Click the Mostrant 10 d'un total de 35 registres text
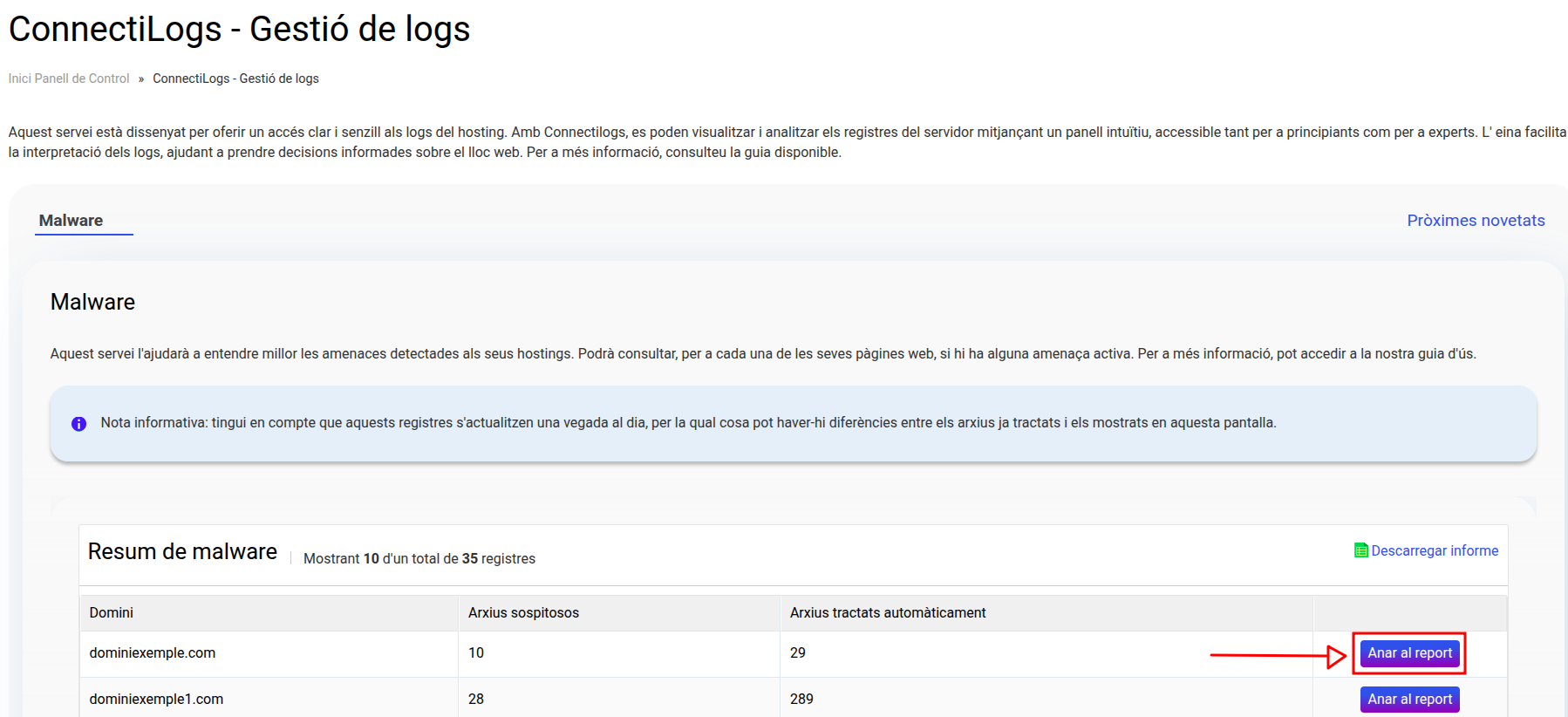This screenshot has width=1568, height=717. pos(419,559)
